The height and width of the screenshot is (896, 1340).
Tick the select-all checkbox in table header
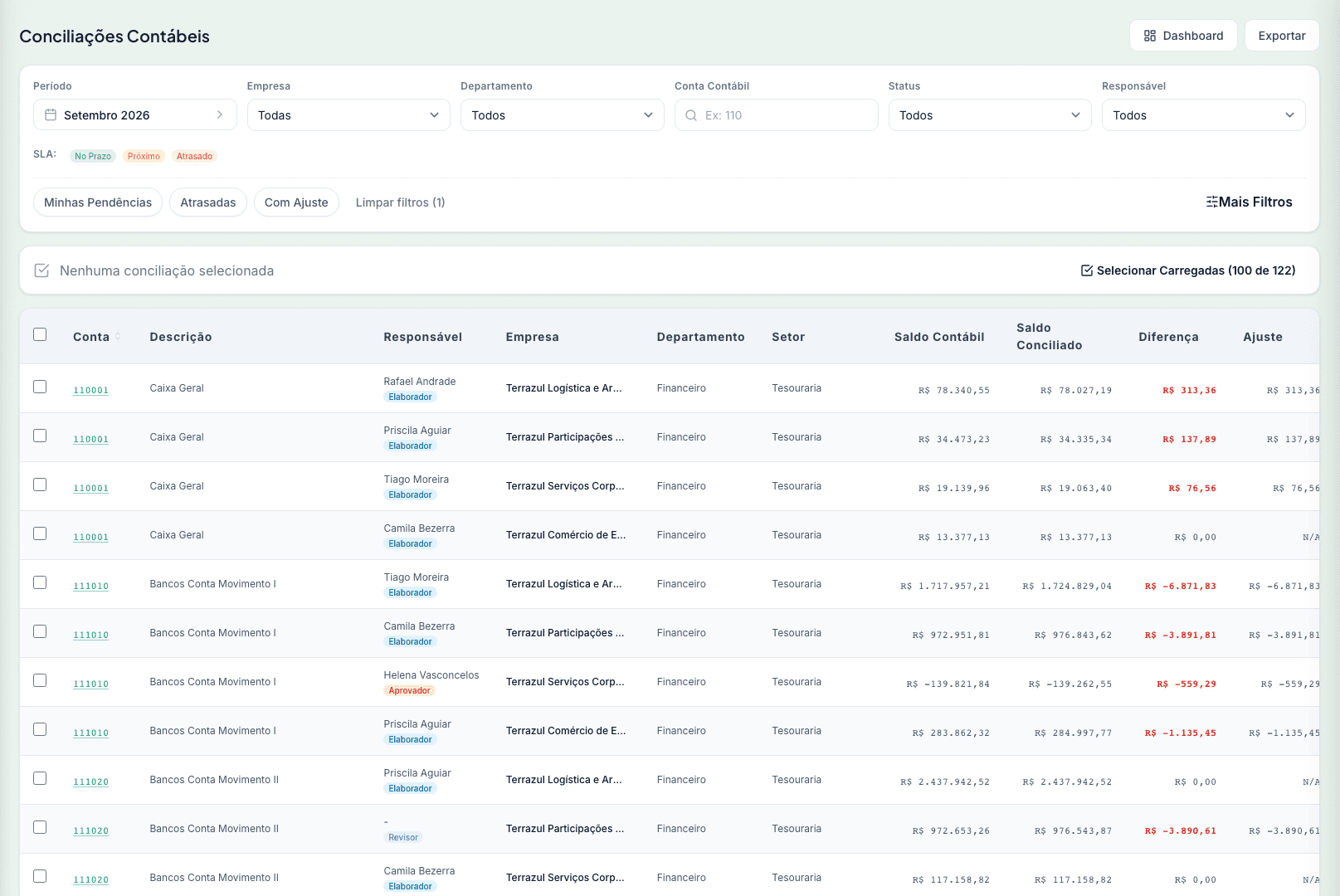(x=40, y=334)
